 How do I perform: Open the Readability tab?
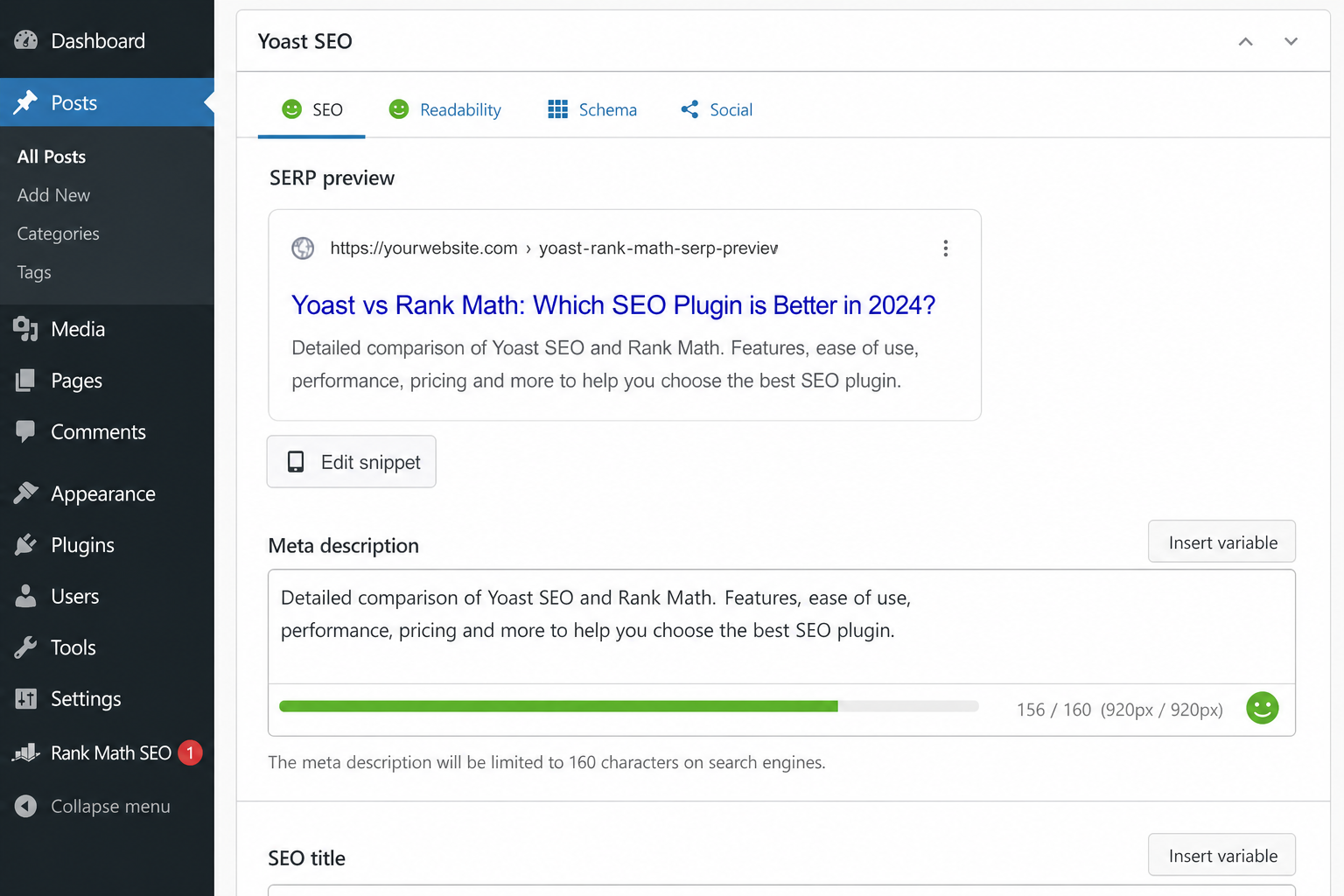pos(444,109)
